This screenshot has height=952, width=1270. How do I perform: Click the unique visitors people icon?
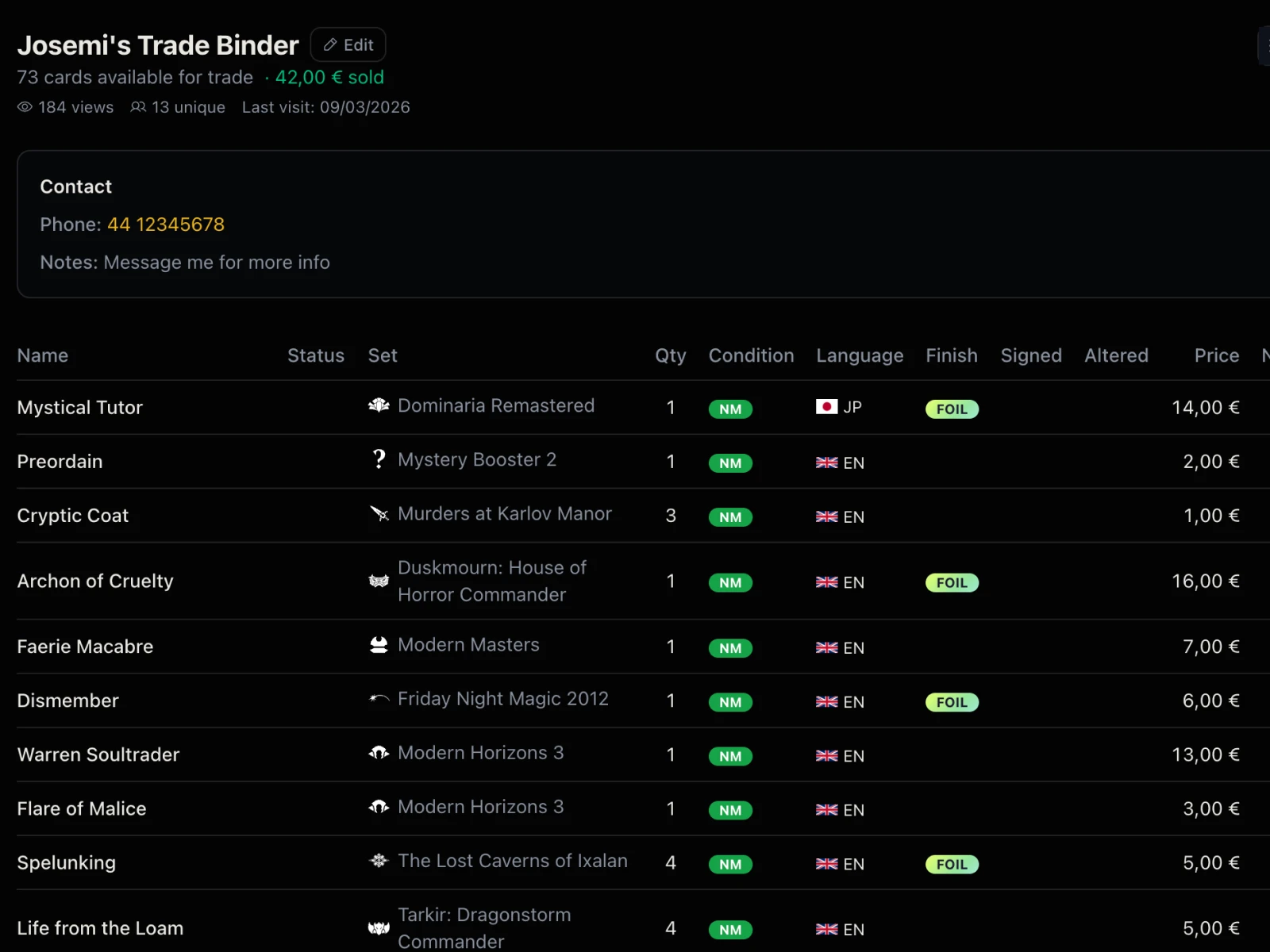pos(138,107)
